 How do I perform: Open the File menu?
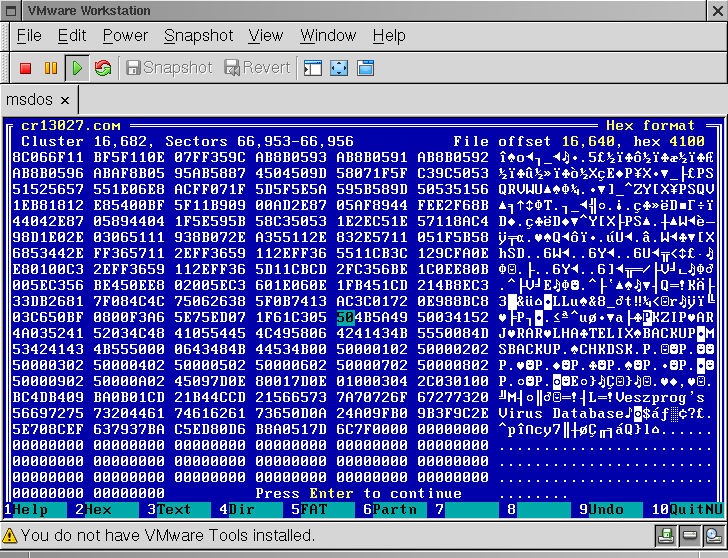point(29,36)
